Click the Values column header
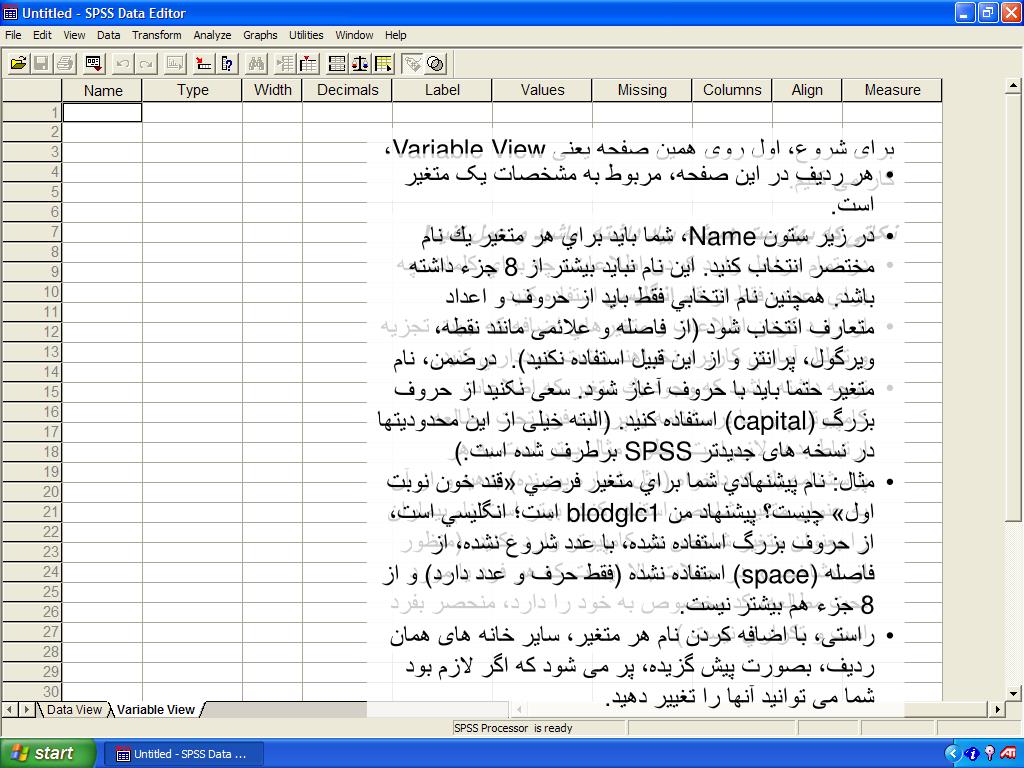This screenshot has width=1024, height=768. point(542,90)
